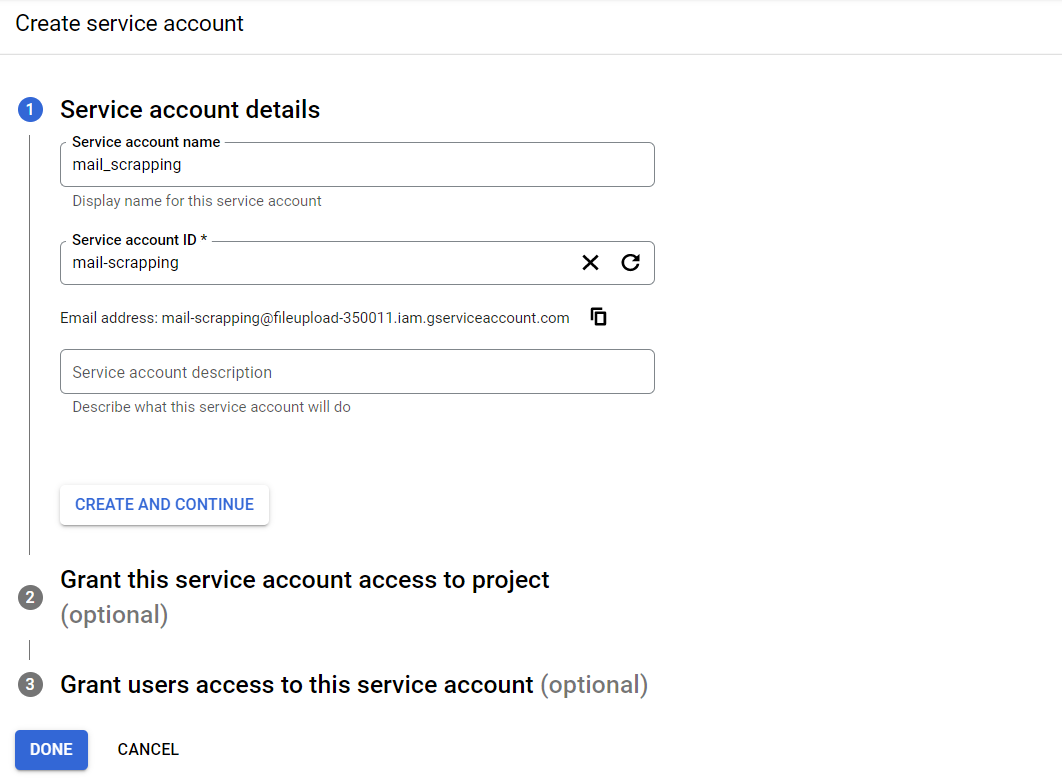The image size is (1062, 782).
Task: Expand Grant users access to this service account
Action: (297, 685)
